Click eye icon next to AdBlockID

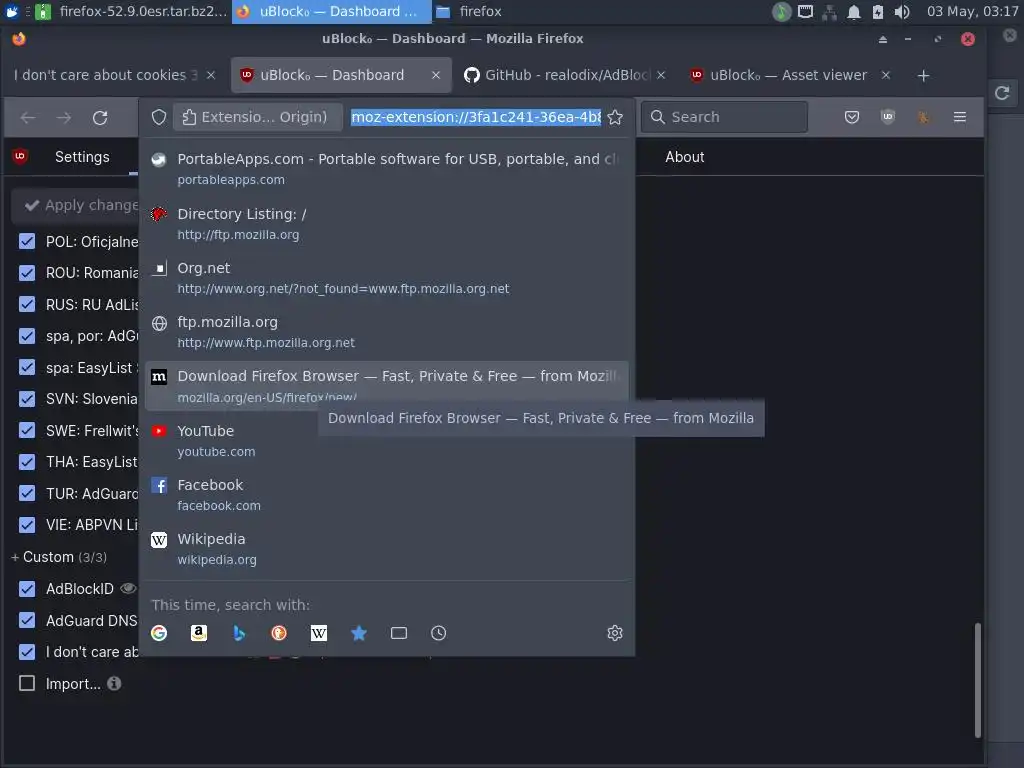click(x=128, y=588)
